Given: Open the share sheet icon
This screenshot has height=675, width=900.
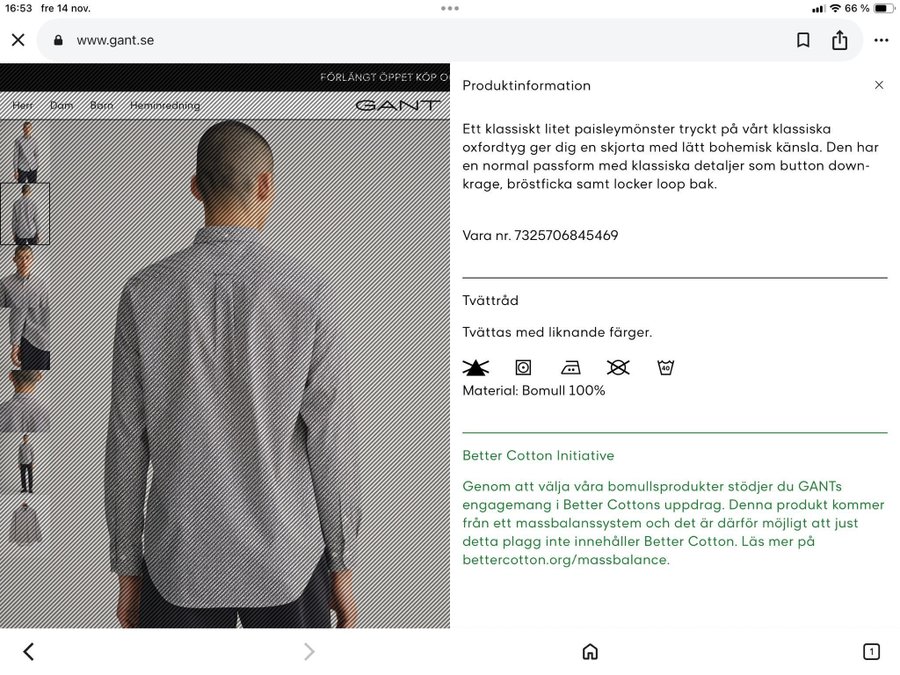Looking at the screenshot, I should (839, 40).
